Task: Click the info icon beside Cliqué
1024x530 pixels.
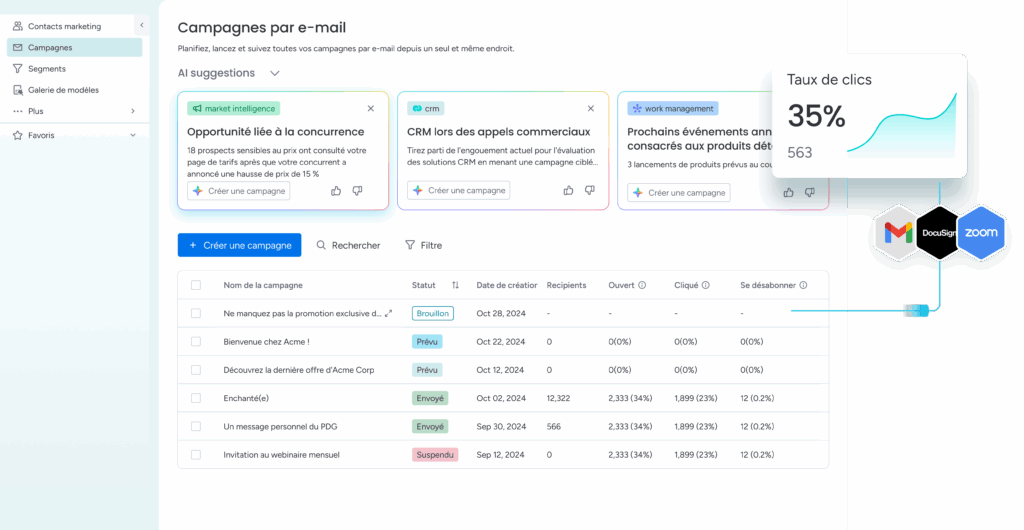Action: click(x=706, y=285)
